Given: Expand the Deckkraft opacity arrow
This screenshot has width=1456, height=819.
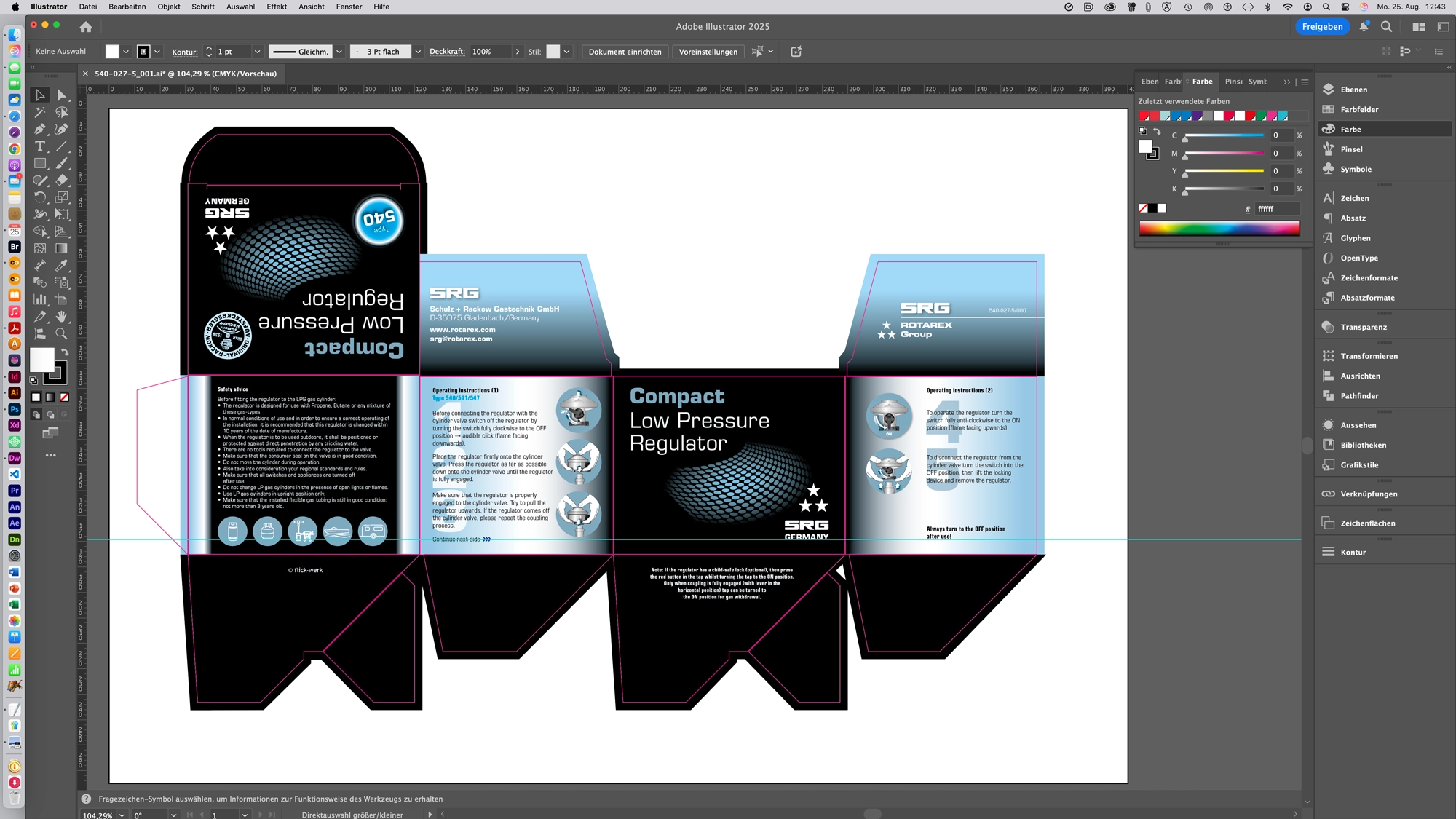Looking at the screenshot, I should pyautogui.click(x=518, y=52).
